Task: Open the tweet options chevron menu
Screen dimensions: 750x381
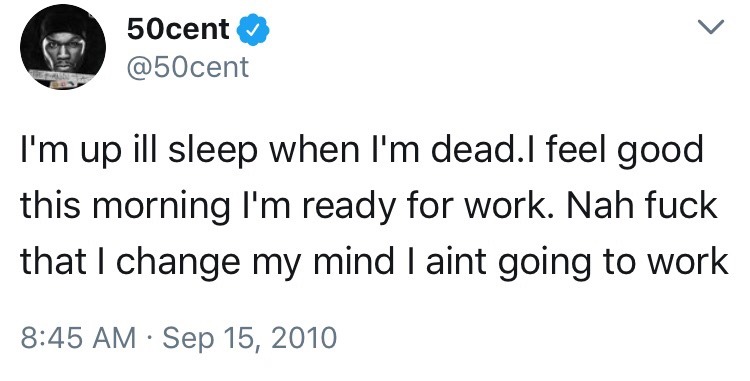Action: pos(711,27)
